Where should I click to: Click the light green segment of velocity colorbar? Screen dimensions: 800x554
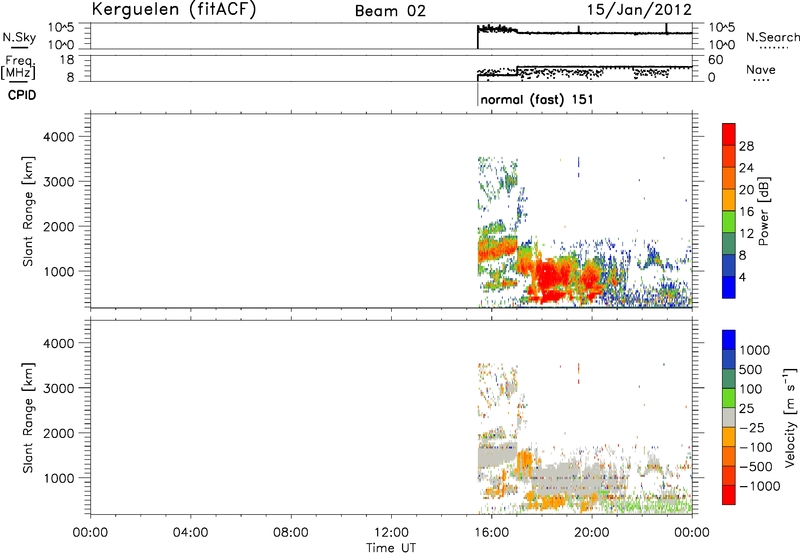[x=729, y=398]
